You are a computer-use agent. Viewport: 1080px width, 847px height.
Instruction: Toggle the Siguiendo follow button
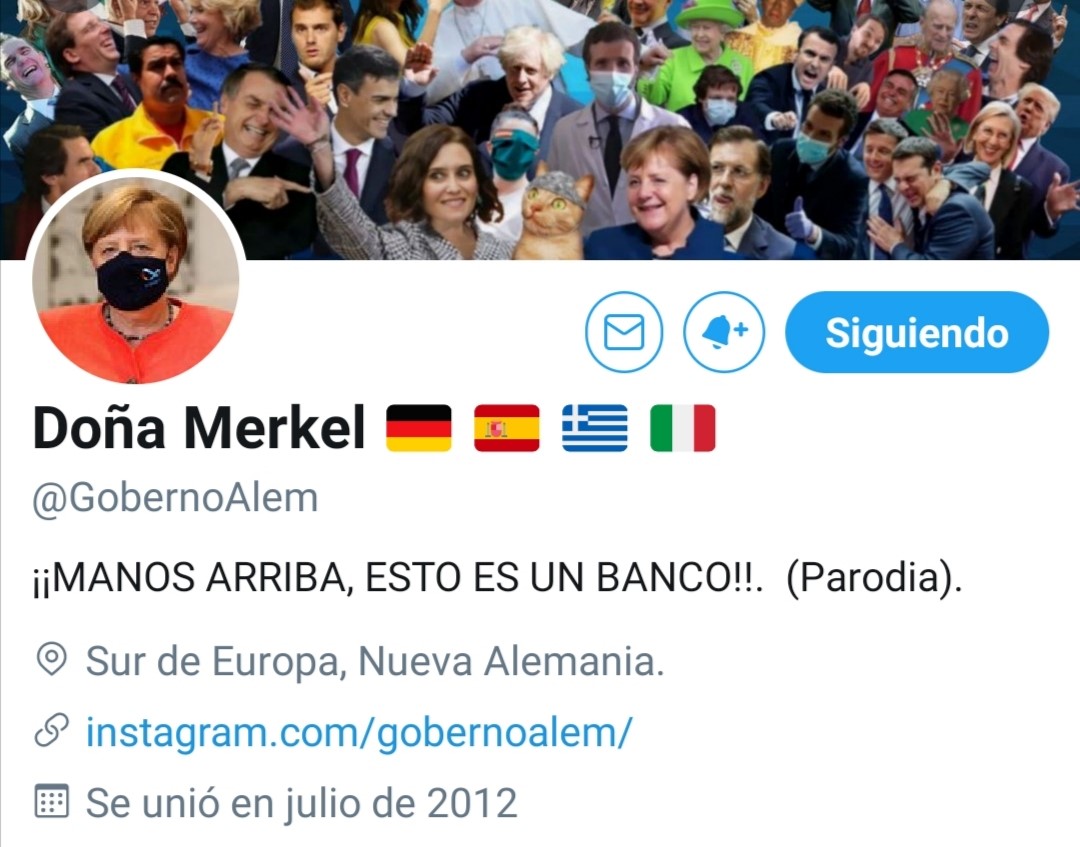click(x=917, y=332)
